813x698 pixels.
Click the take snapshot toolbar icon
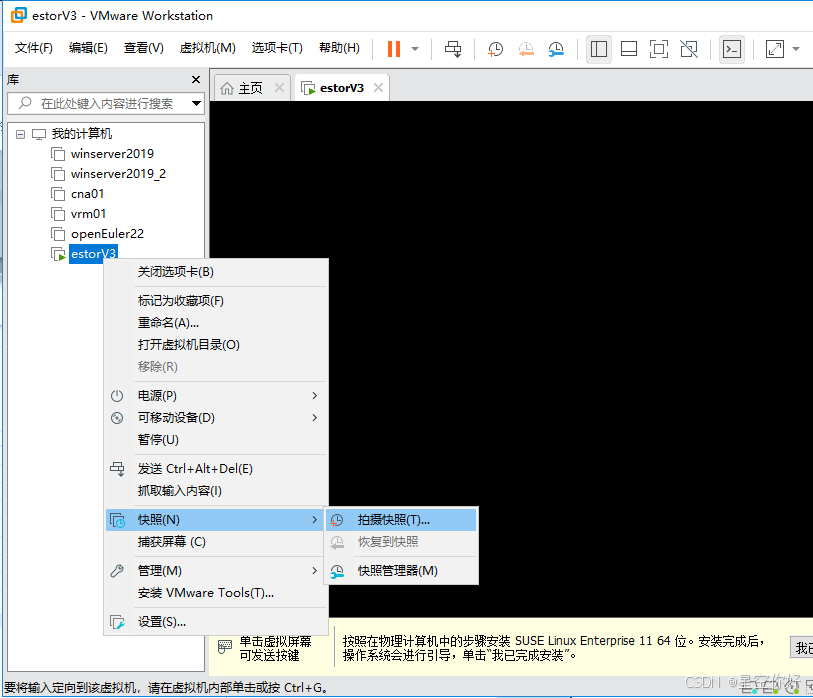coord(495,49)
